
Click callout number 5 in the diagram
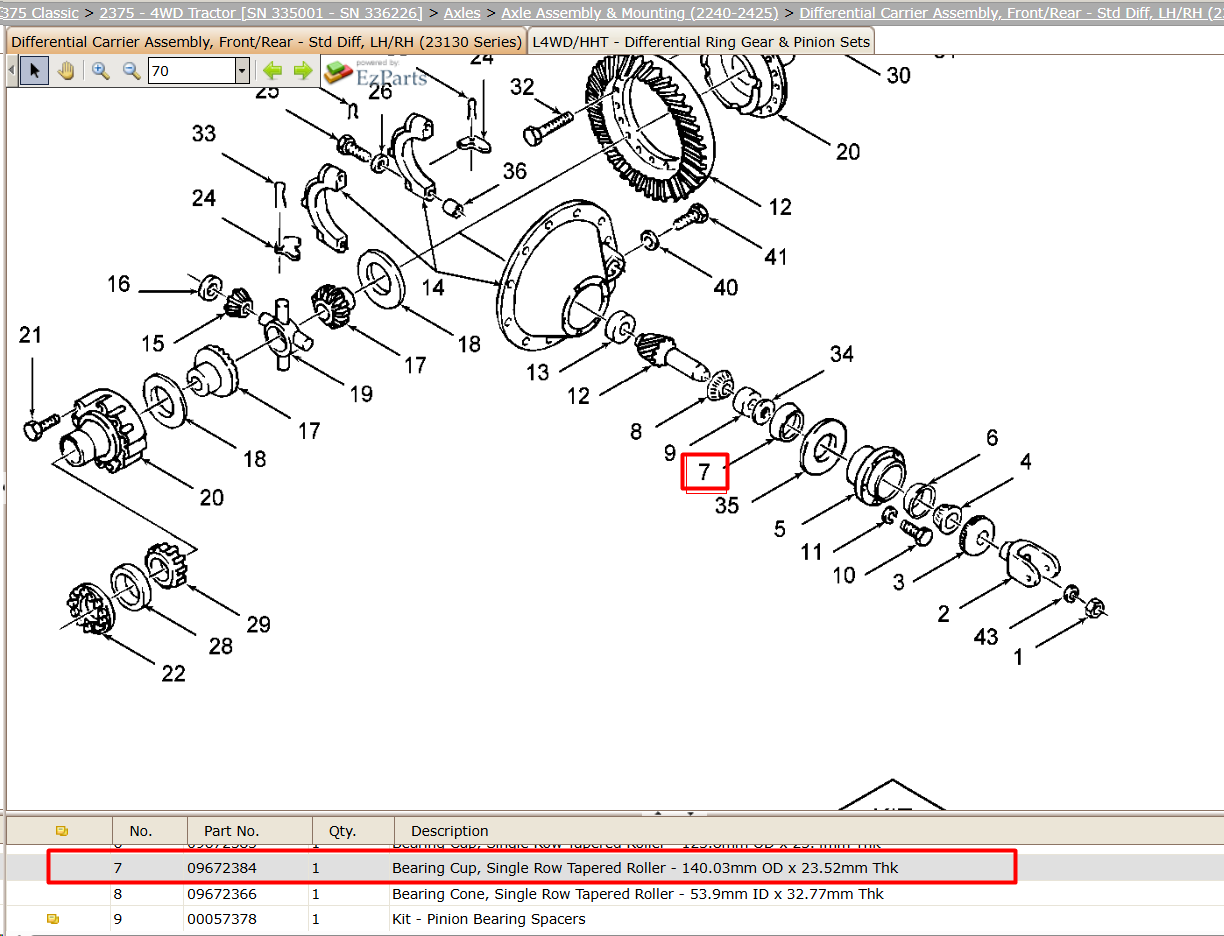(x=780, y=530)
